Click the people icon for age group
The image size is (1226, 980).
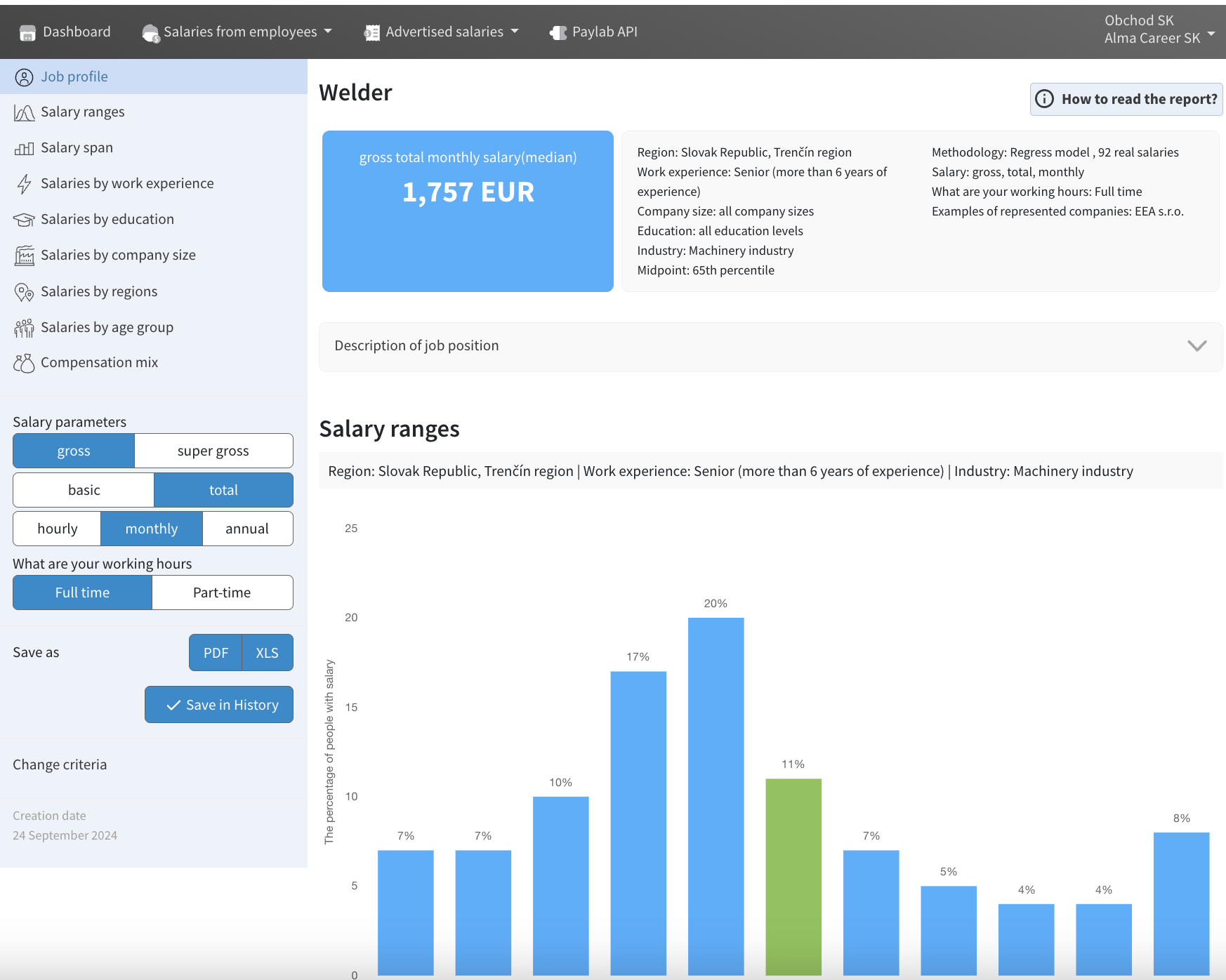(x=24, y=328)
